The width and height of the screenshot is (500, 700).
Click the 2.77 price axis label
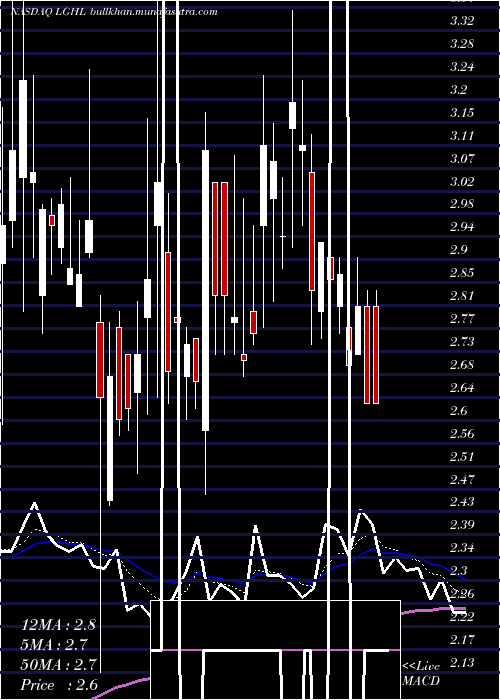click(x=462, y=319)
